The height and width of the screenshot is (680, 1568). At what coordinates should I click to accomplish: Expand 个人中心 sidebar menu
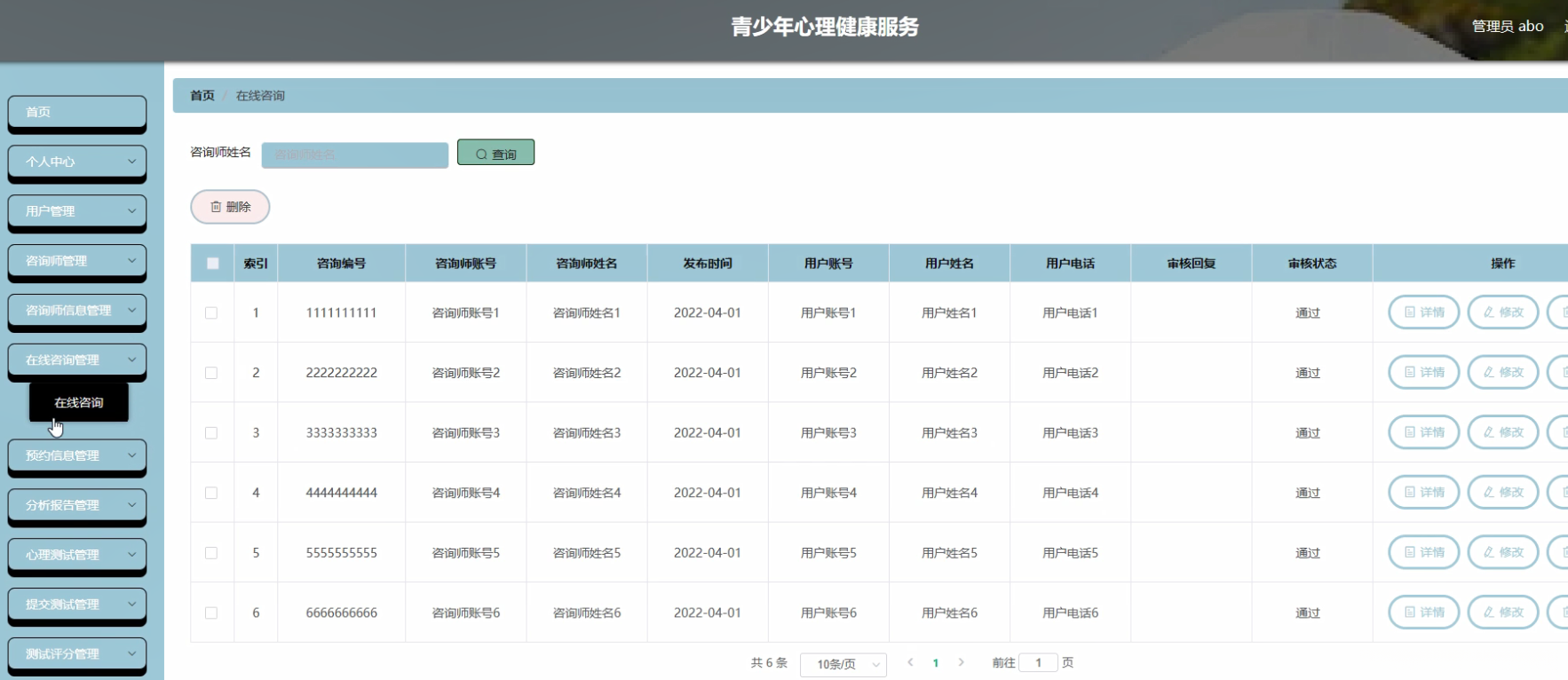tap(77, 162)
